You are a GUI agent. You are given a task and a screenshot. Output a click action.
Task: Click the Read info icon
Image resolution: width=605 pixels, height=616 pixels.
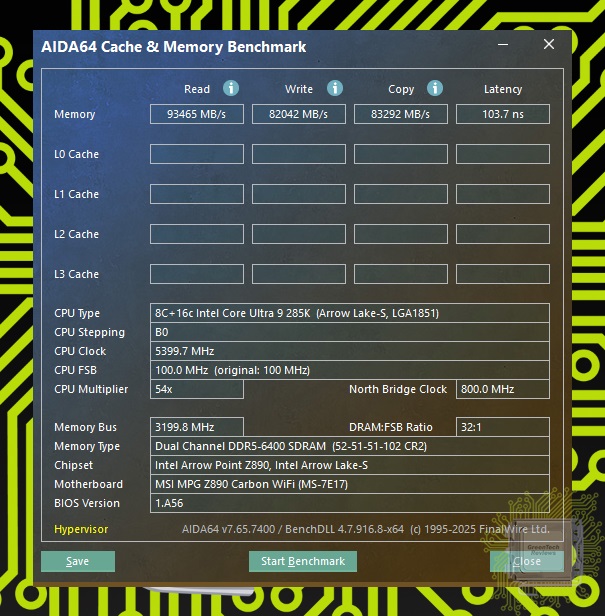point(231,88)
